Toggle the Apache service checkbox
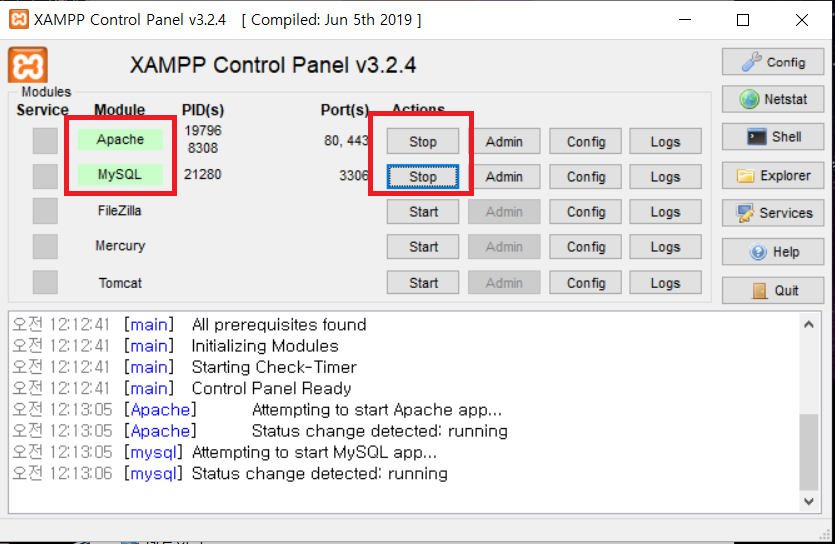The height and width of the screenshot is (544, 835). tap(45, 141)
